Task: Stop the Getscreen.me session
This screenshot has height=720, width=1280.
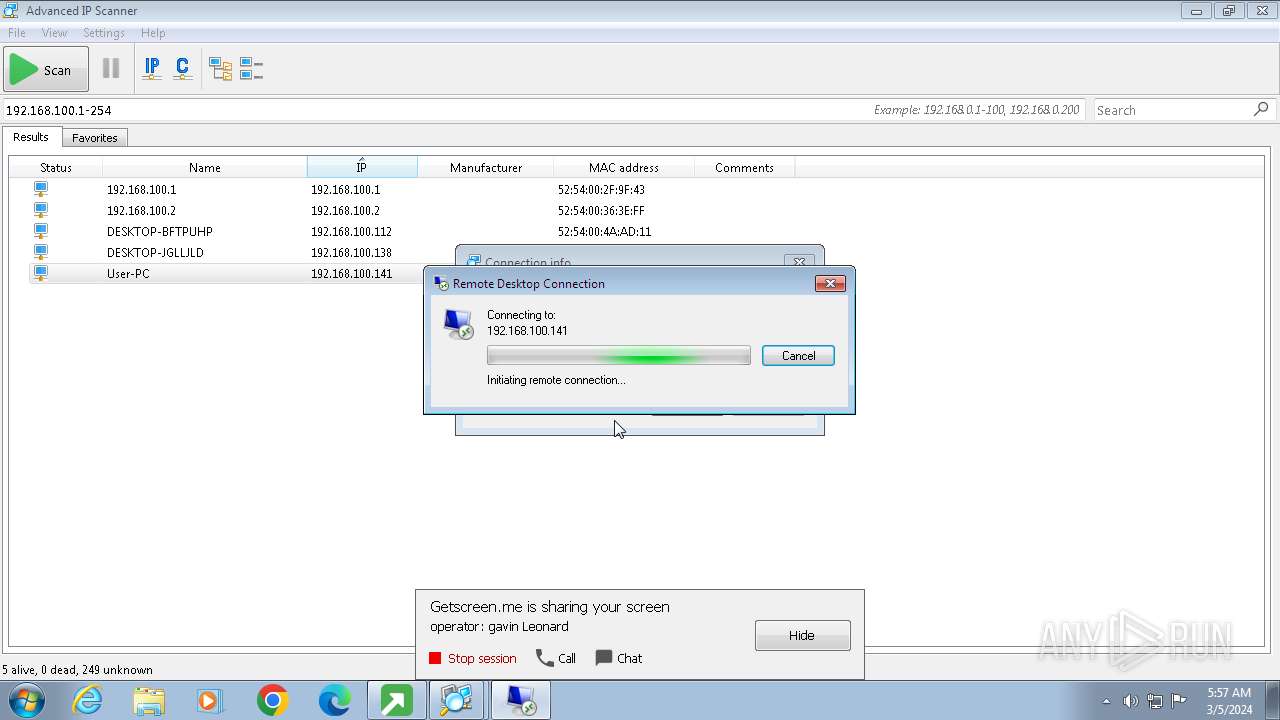Action: pos(473,658)
